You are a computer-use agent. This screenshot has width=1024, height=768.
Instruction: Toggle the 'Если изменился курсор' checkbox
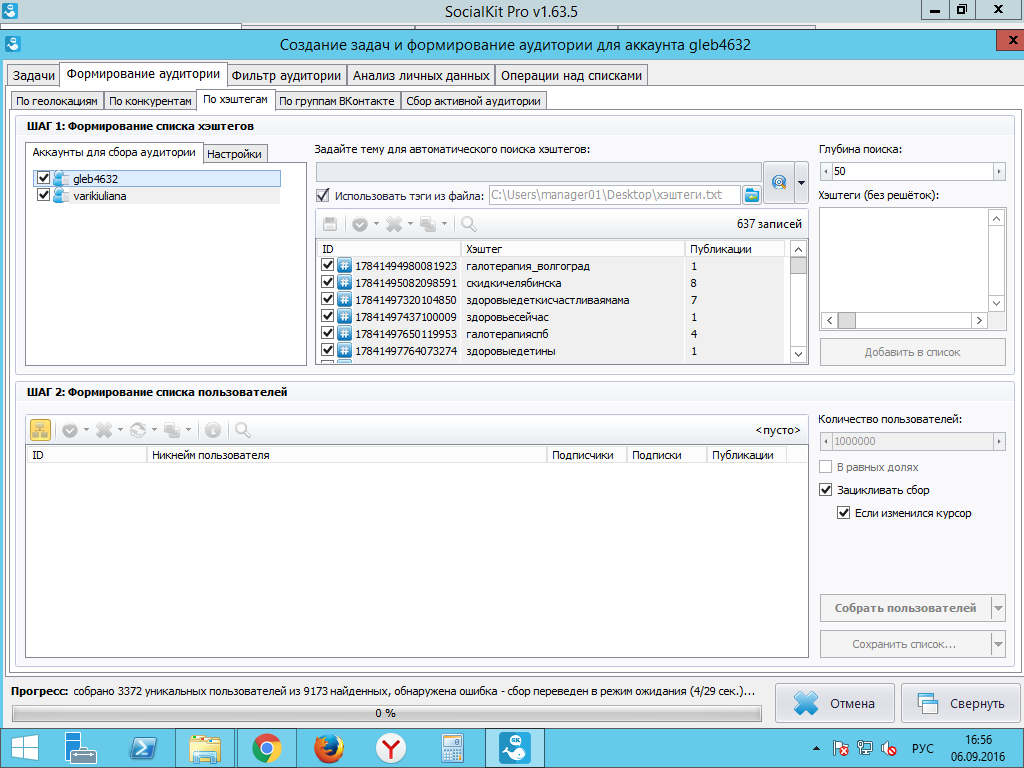[844, 513]
